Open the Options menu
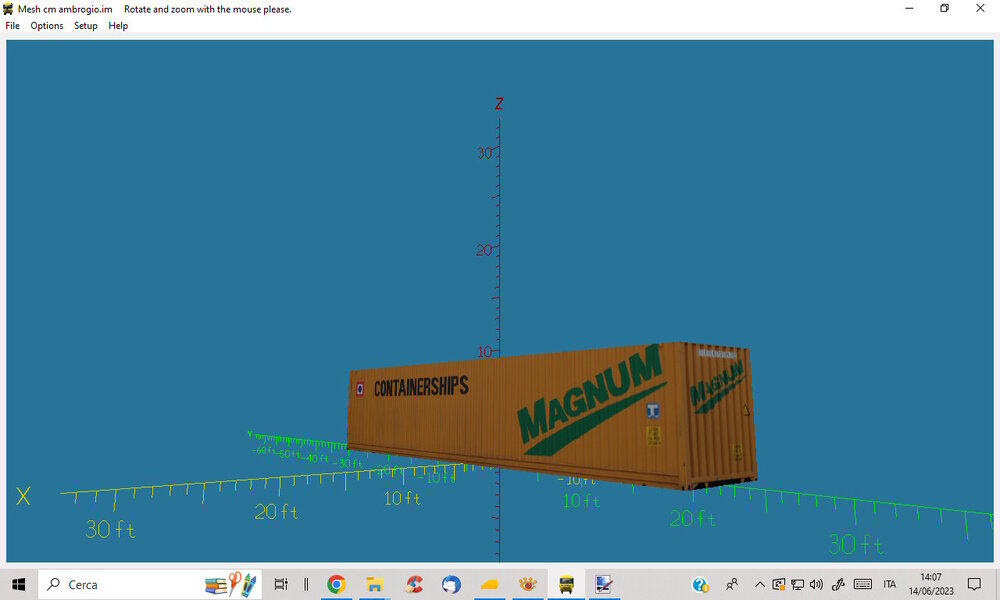Screen dimensions: 1000x600 click(47, 26)
